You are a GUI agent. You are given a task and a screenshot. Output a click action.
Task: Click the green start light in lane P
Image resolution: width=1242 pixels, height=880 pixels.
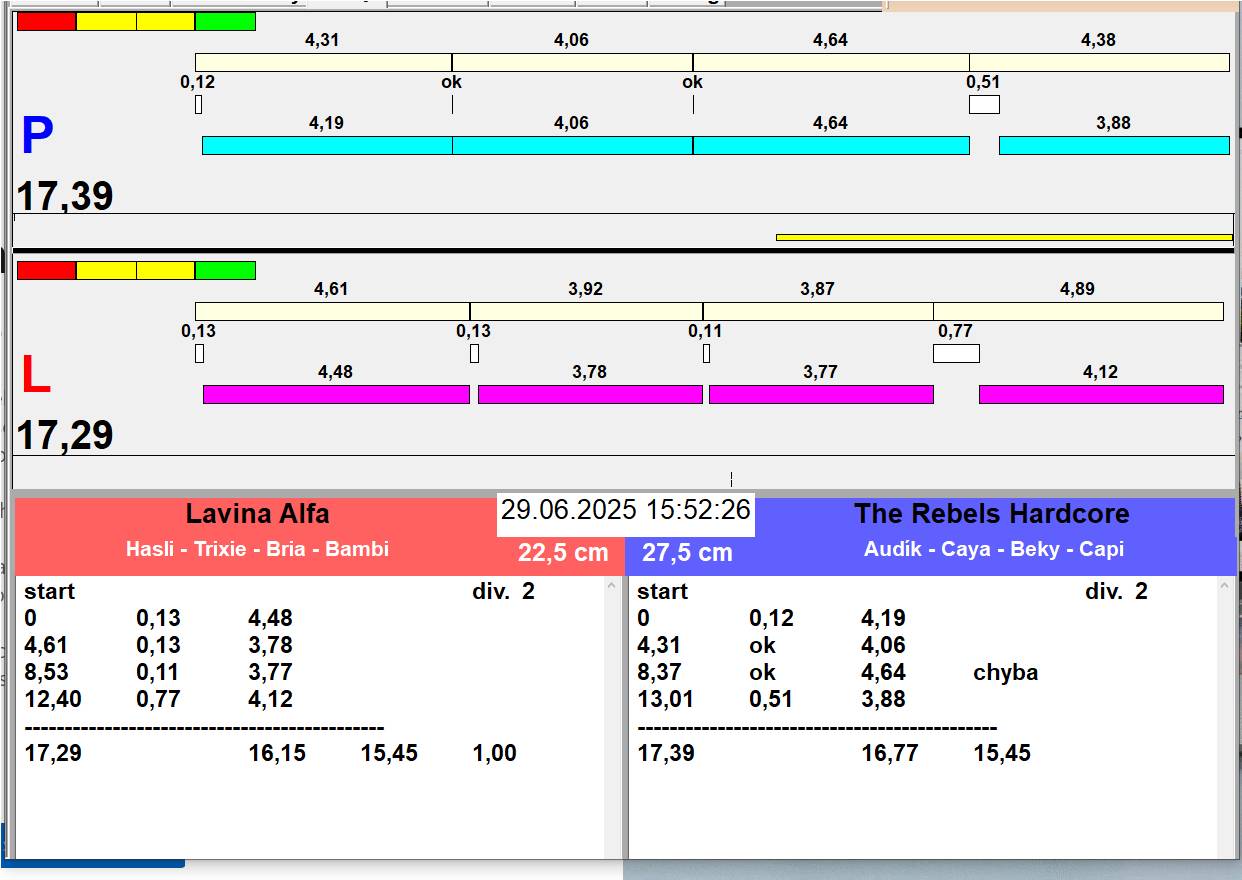click(x=225, y=21)
